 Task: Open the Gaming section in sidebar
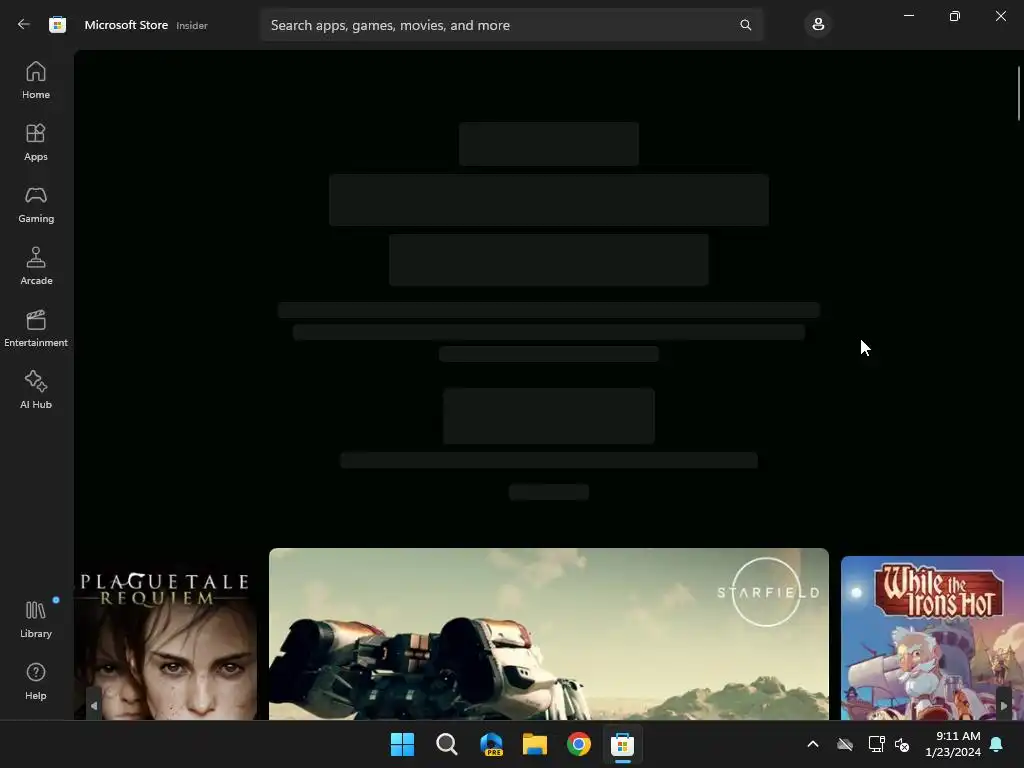point(36,204)
